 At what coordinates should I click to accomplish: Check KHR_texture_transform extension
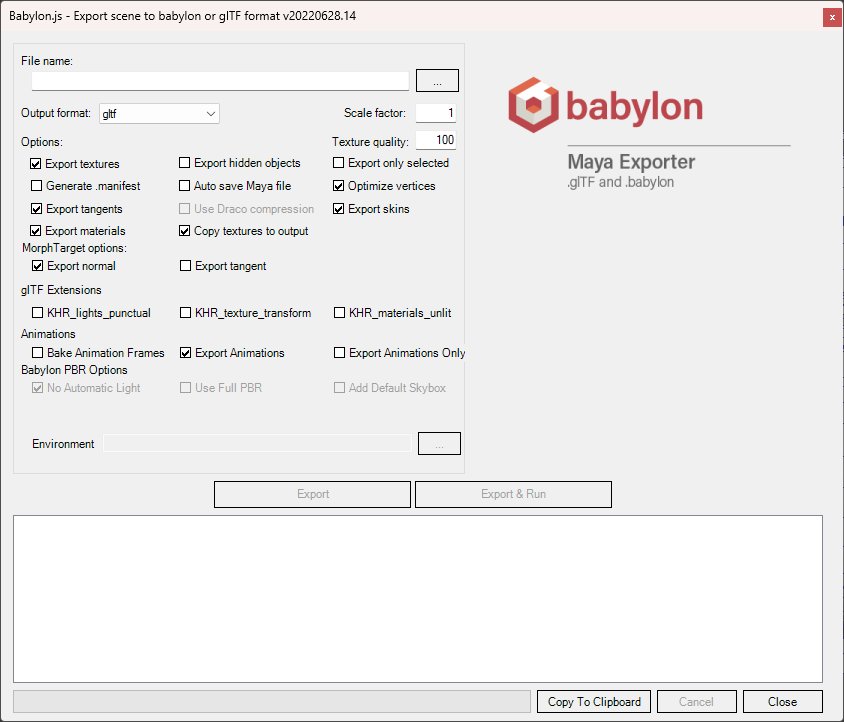185,313
